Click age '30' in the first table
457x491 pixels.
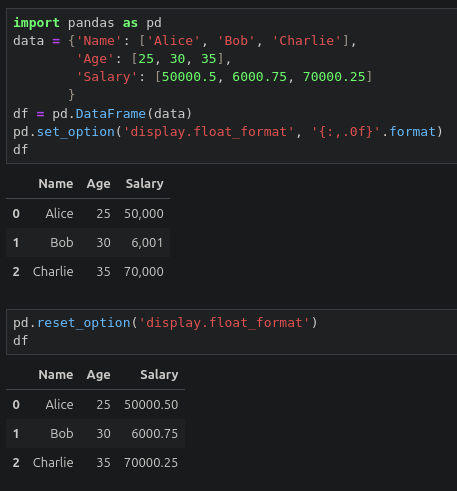[103, 243]
